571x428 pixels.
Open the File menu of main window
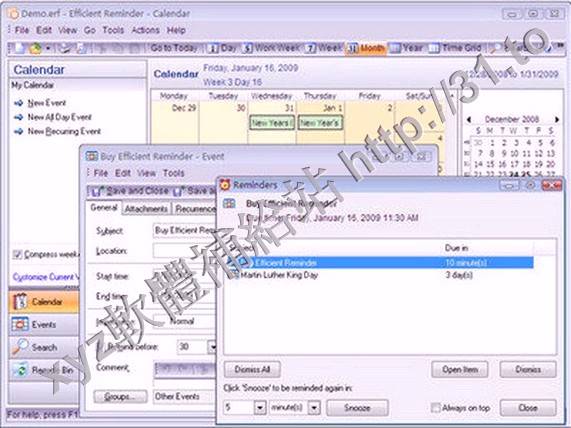point(22,30)
